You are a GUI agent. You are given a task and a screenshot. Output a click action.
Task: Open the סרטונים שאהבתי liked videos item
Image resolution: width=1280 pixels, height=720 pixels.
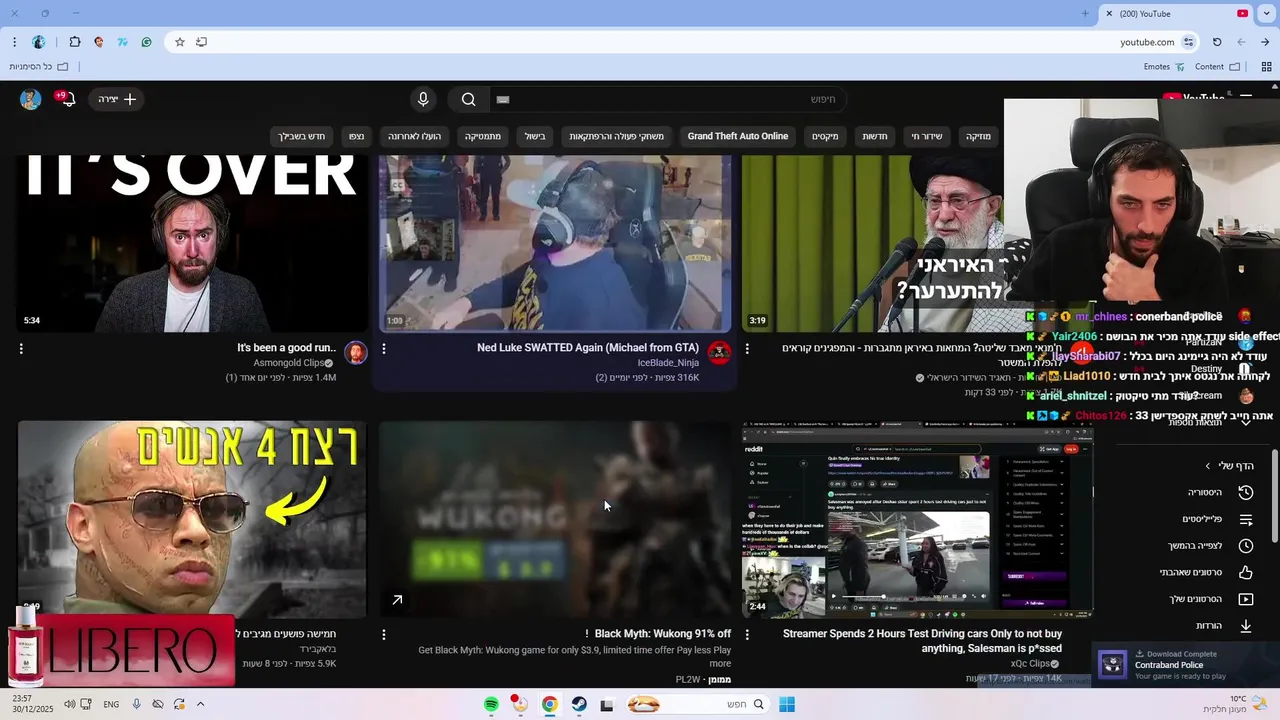pyautogui.click(x=1207, y=572)
